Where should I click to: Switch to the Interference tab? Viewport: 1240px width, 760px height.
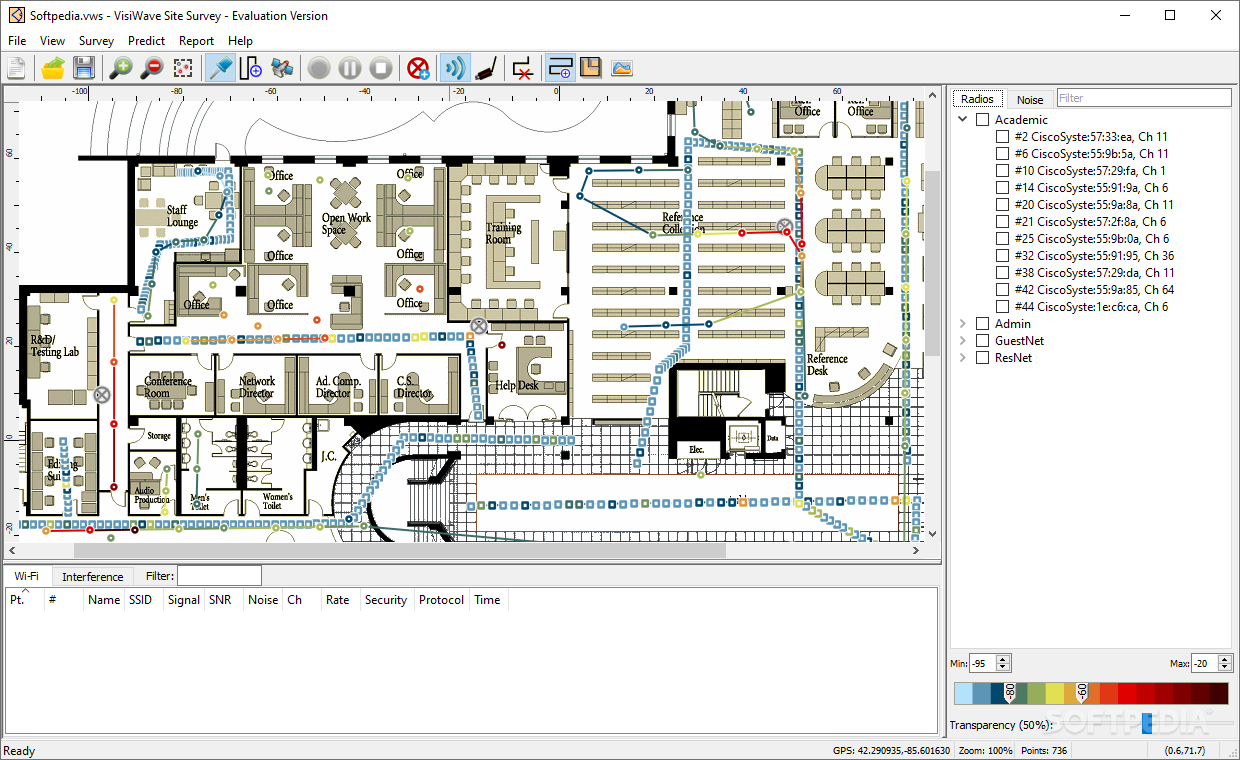92,577
